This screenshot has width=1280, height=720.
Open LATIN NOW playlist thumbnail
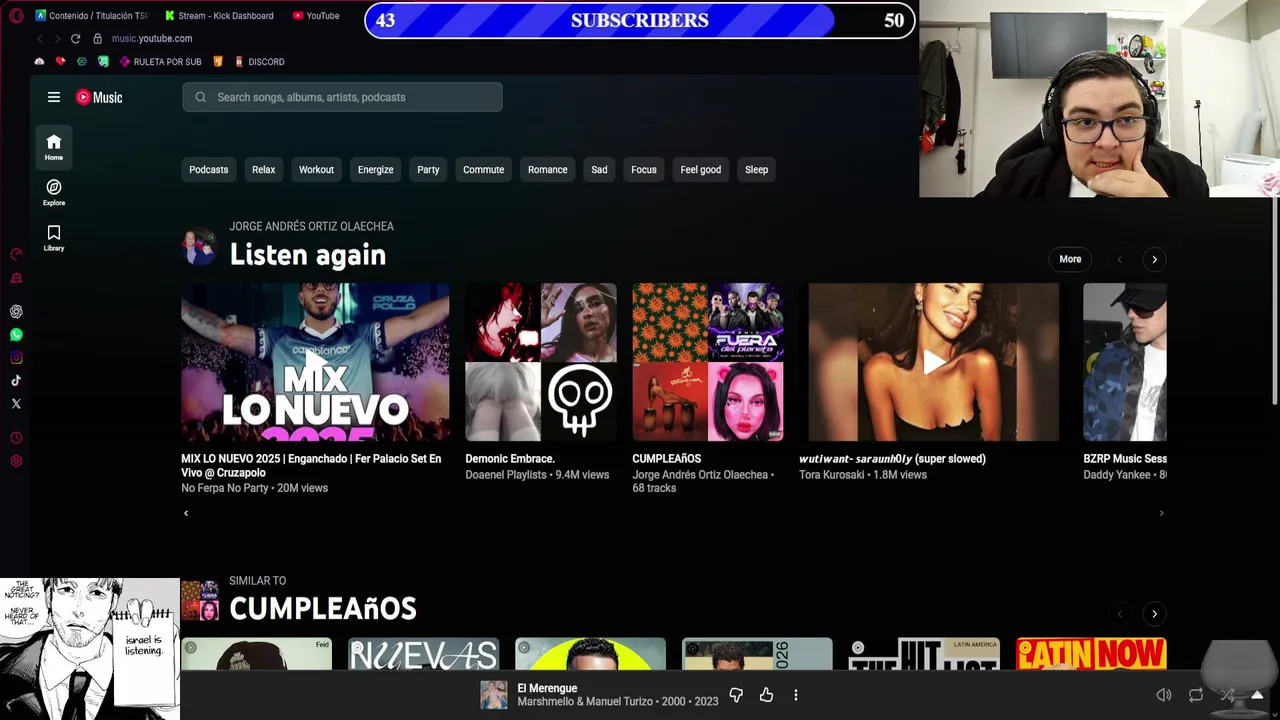1091,654
